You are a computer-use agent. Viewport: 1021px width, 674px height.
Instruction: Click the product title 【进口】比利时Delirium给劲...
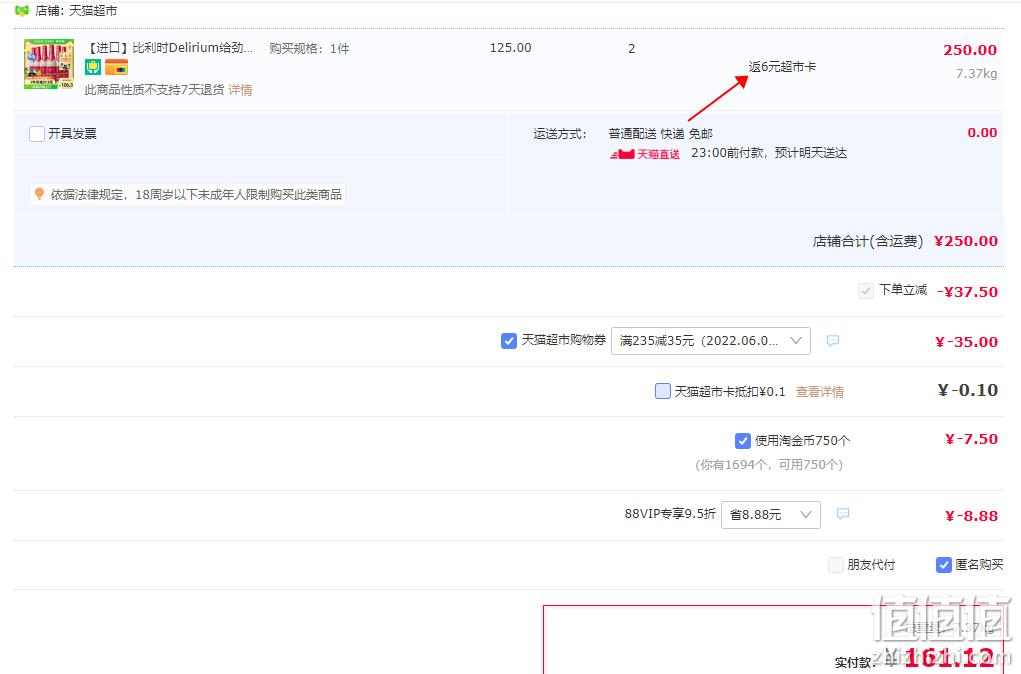coord(169,48)
